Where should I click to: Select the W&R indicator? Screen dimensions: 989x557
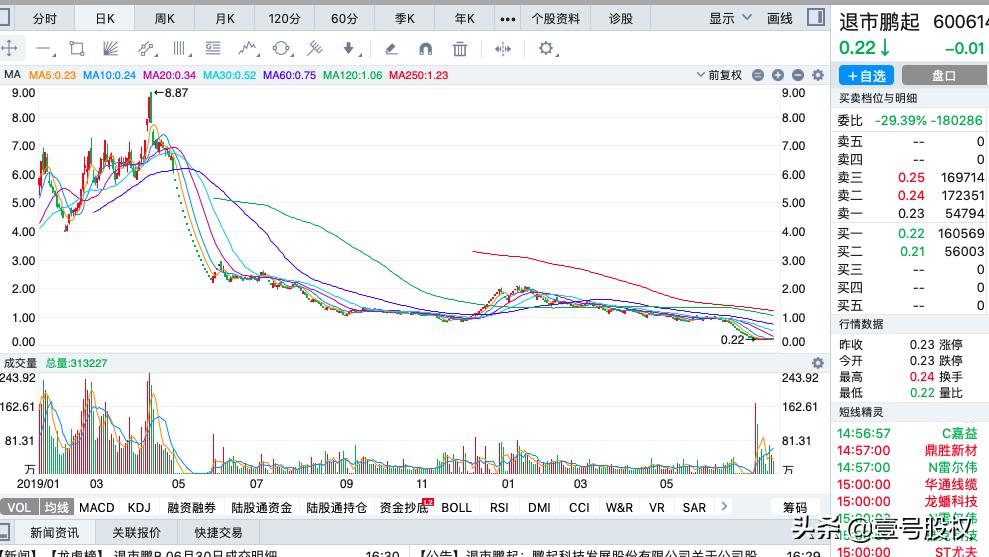(619, 507)
